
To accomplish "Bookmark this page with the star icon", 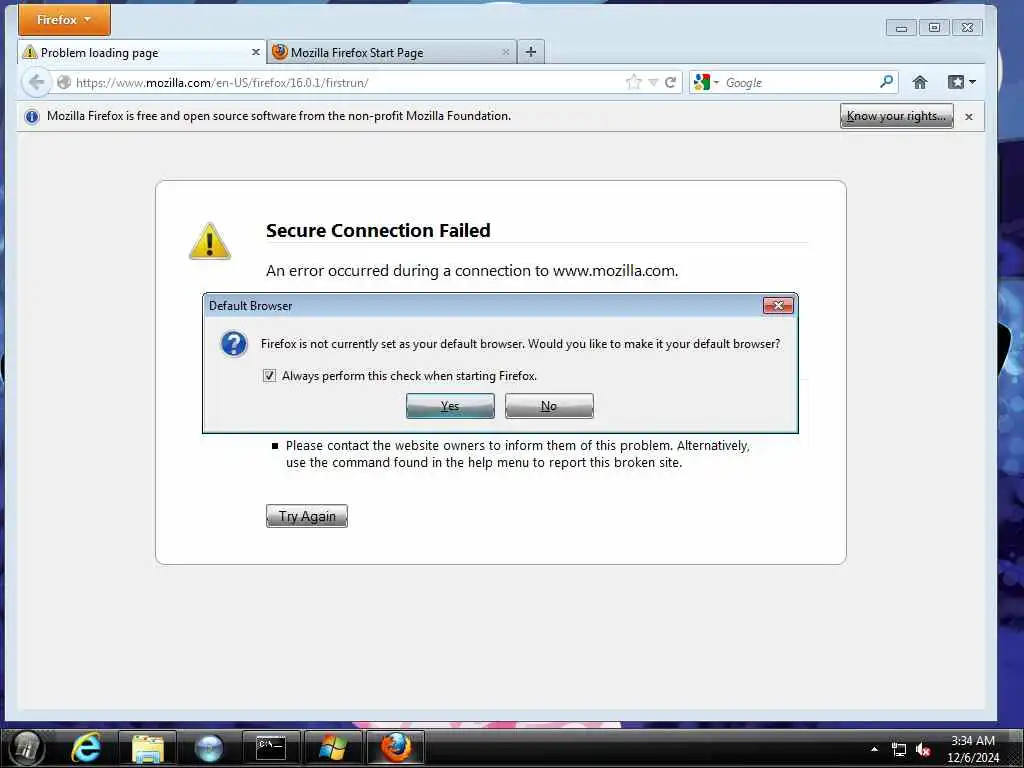I will point(633,82).
